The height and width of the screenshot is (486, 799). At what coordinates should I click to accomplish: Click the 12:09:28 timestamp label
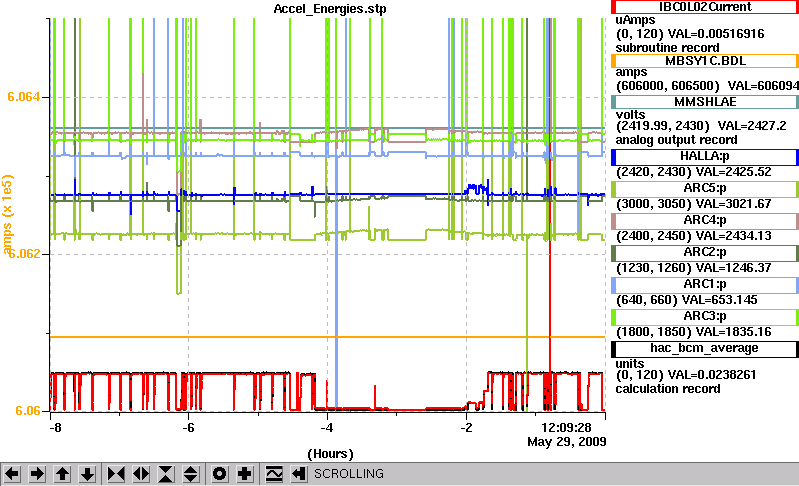pyautogui.click(x=566, y=427)
